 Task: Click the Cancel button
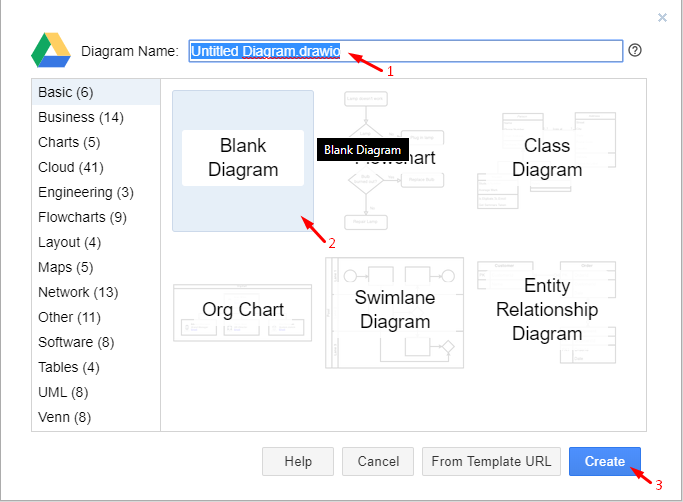[378, 461]
